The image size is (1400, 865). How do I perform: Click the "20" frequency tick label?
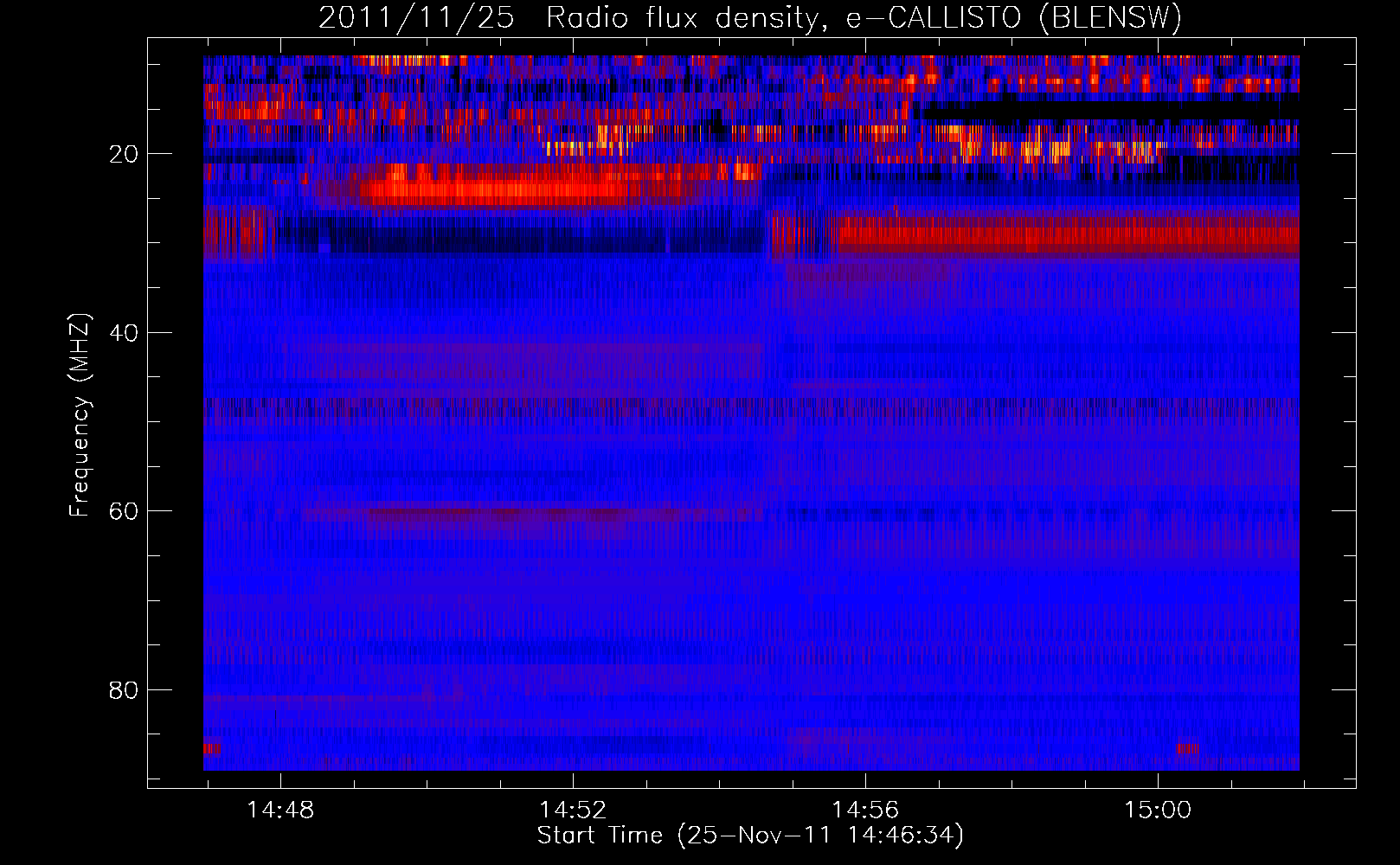pyautogui.click(x=124, y=154)
